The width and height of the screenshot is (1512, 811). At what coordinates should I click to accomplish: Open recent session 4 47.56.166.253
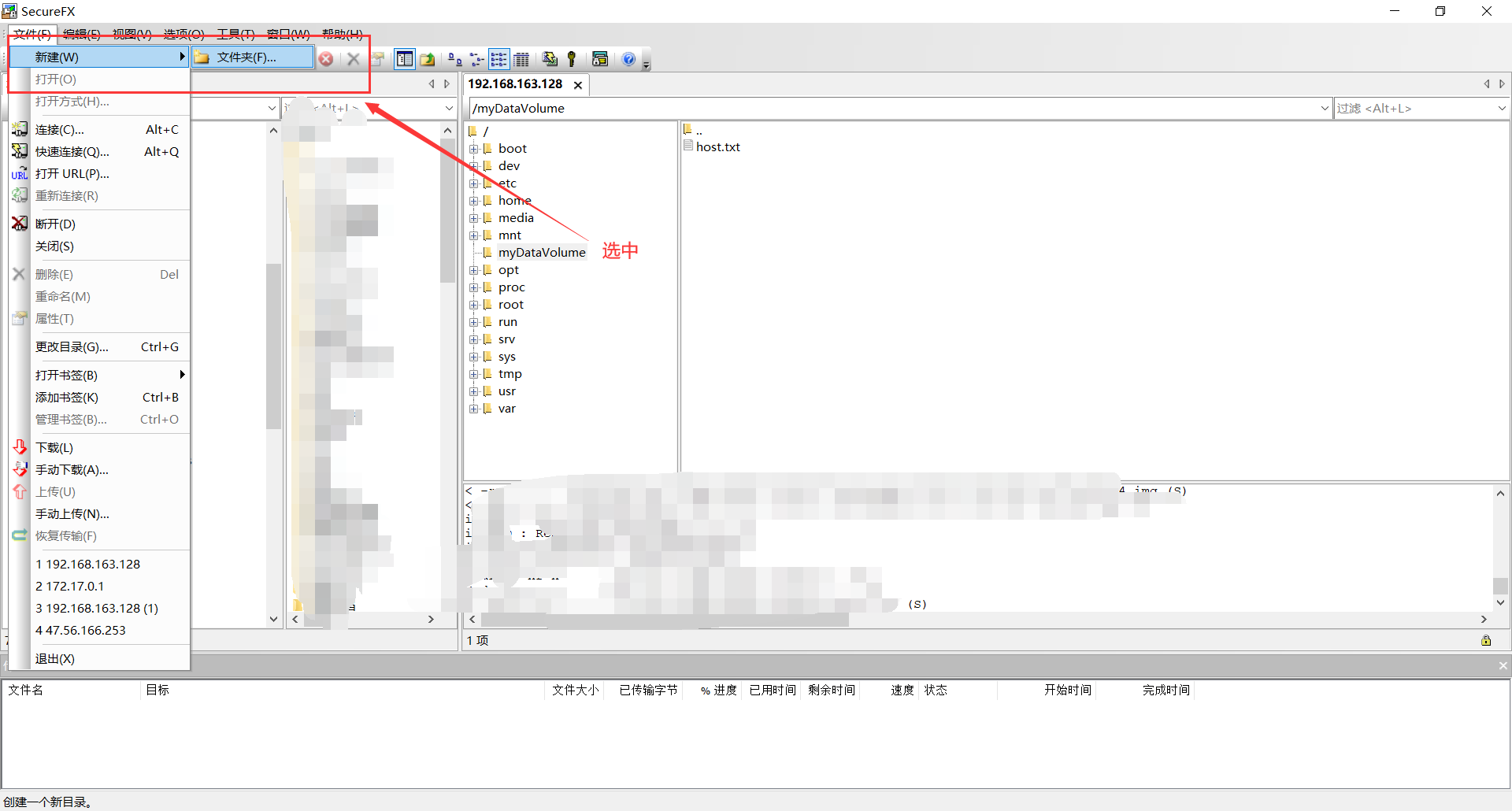pyautogui.click(x=99, y=630)
